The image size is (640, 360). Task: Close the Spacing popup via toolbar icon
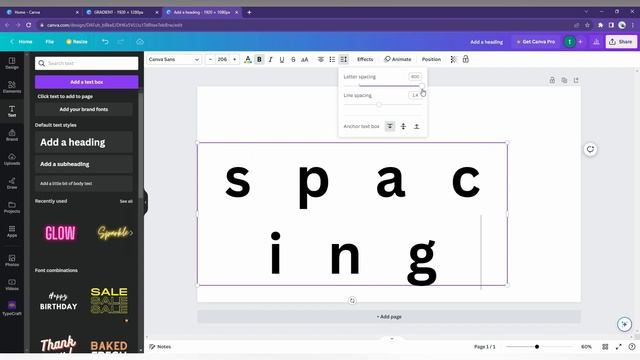coord(344,60)
